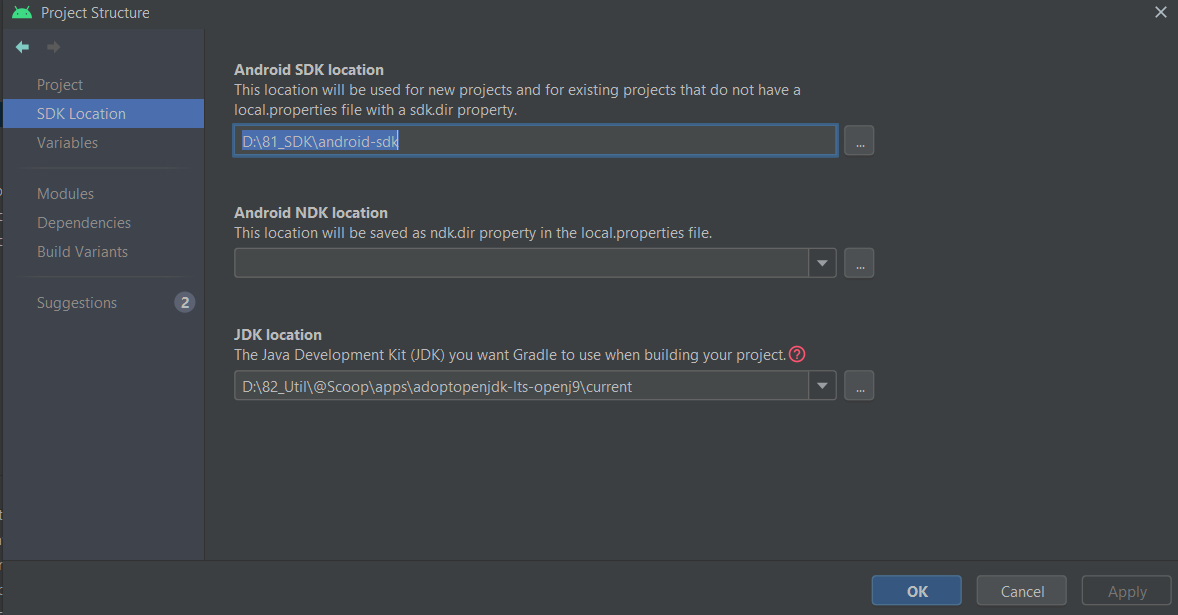Click the Apply button
The width and height of the screenshot is (1178, 615).
pyautogui.click(x=1127, y=591)
